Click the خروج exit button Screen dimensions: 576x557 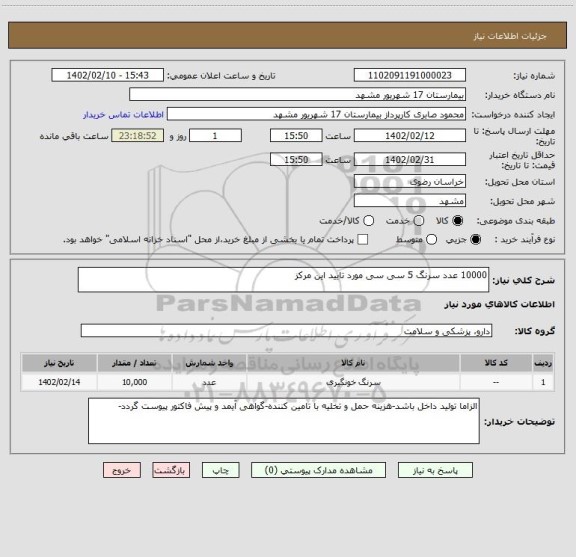[x=122, y=470]
